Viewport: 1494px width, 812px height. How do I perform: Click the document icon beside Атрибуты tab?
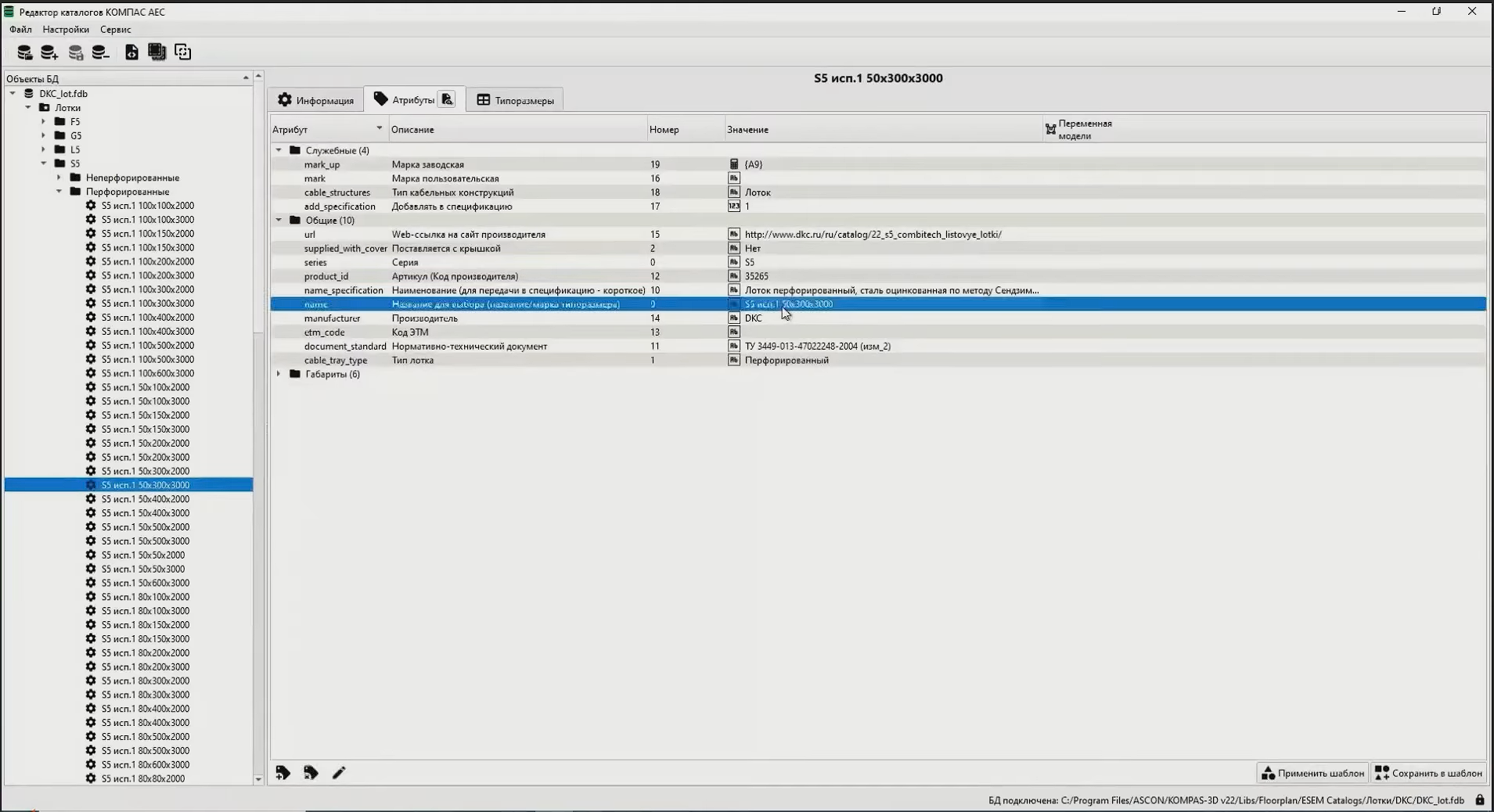[447, 99]
